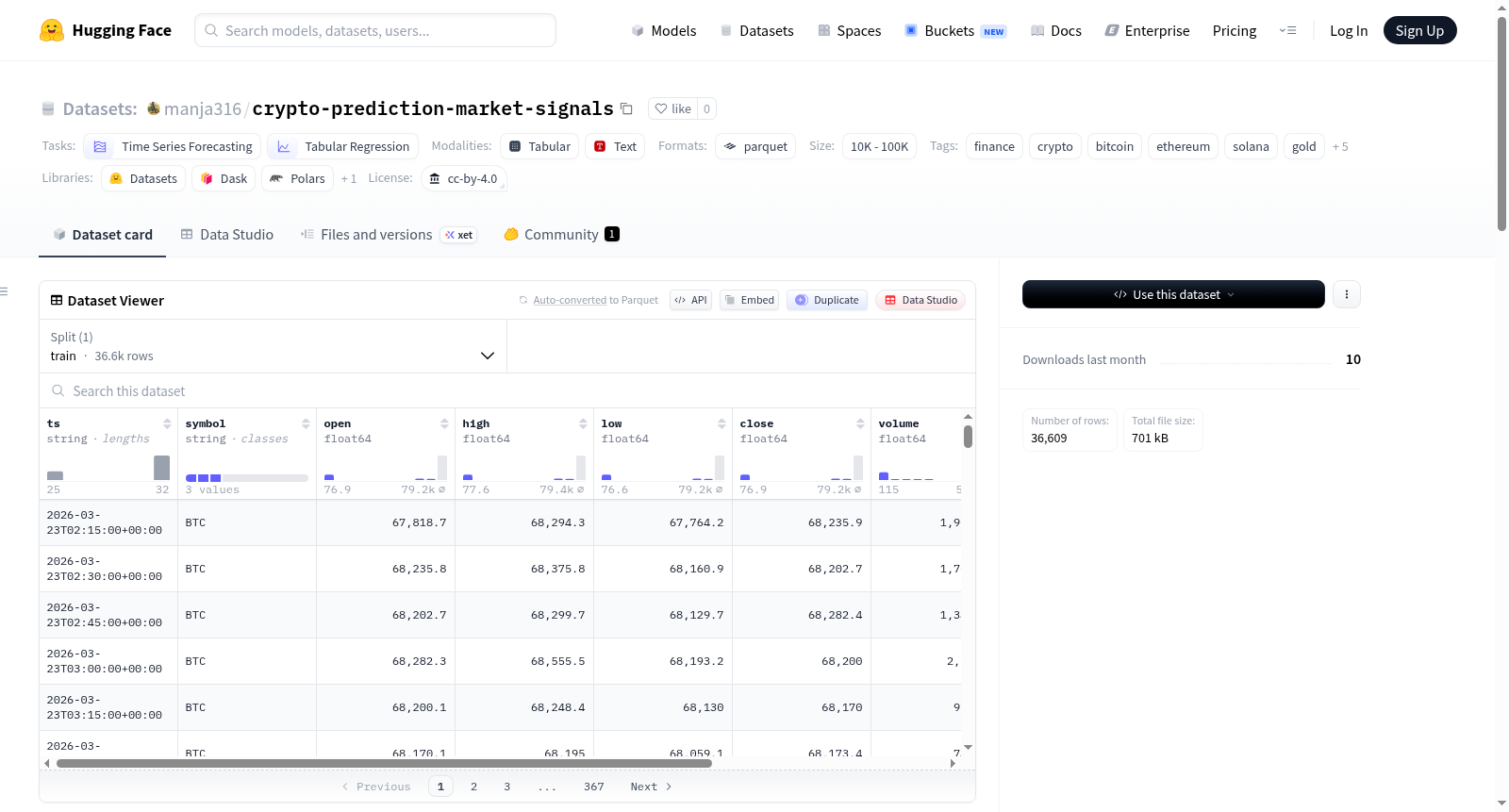Click the manja316 author link

click(203, 108)
